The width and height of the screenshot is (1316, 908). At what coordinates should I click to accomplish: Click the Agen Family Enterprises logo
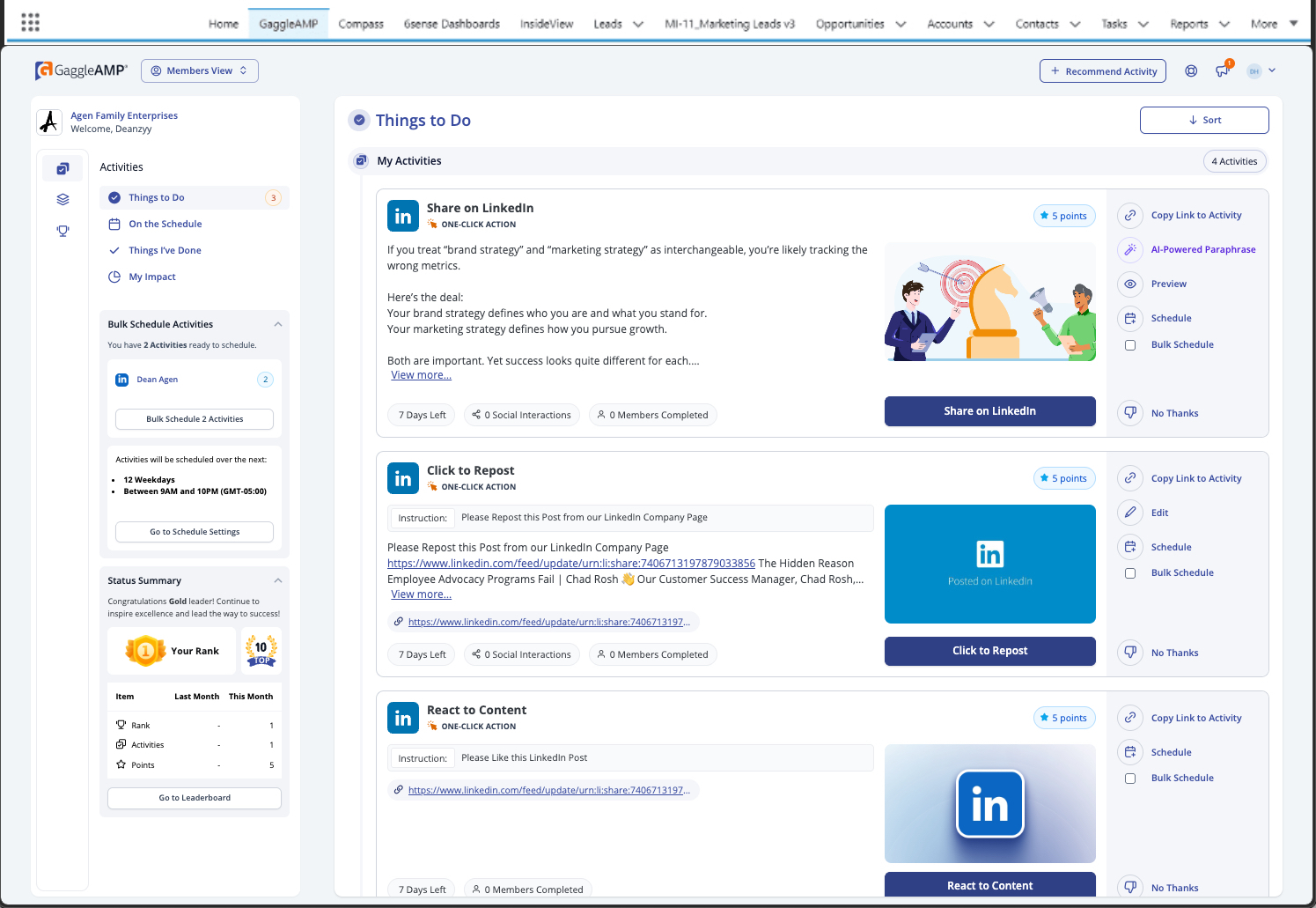coord(49,122)
